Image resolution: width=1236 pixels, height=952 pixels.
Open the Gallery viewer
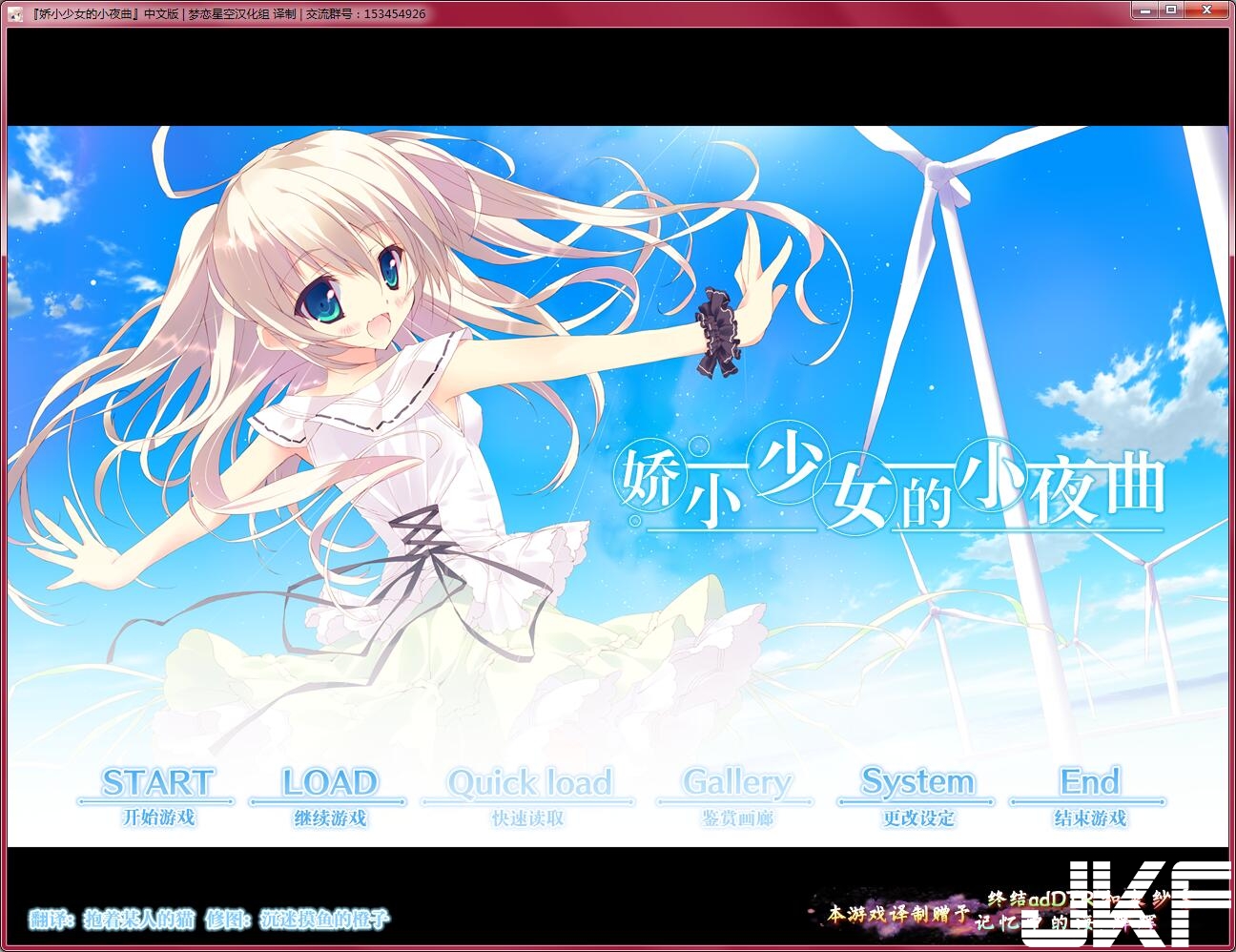(736, 796)
